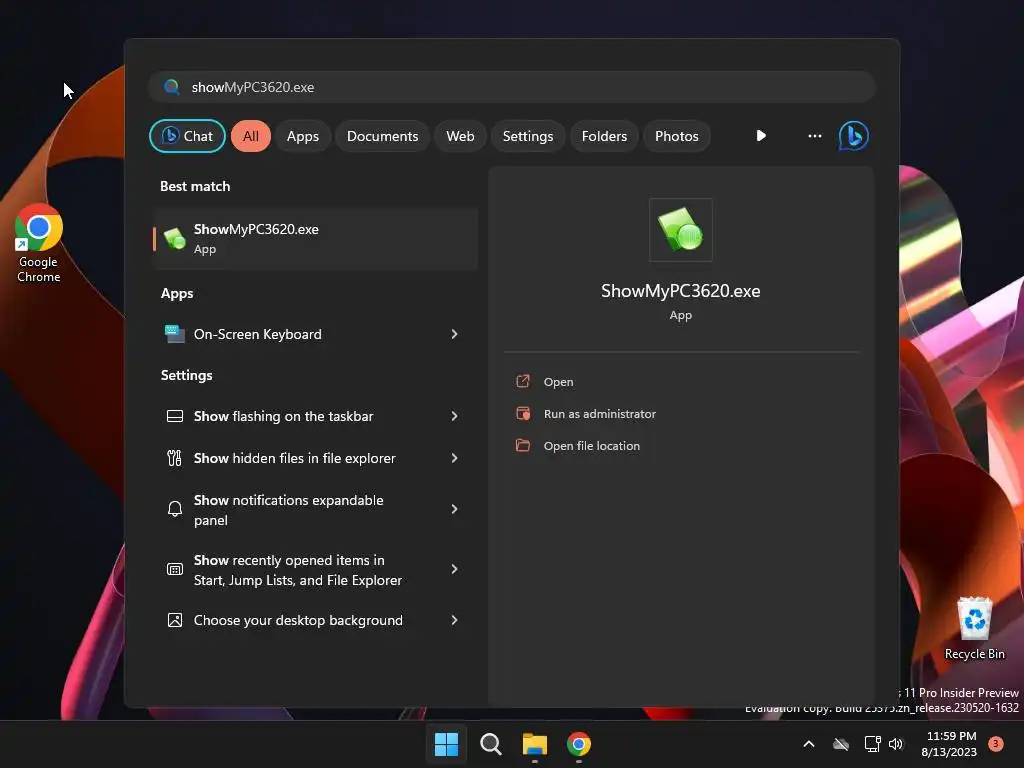The height and width of the screenshot is (768, 1024).
Task: Expand Show flashing on the taskbar chevron
Action: (x=455, y=416)
